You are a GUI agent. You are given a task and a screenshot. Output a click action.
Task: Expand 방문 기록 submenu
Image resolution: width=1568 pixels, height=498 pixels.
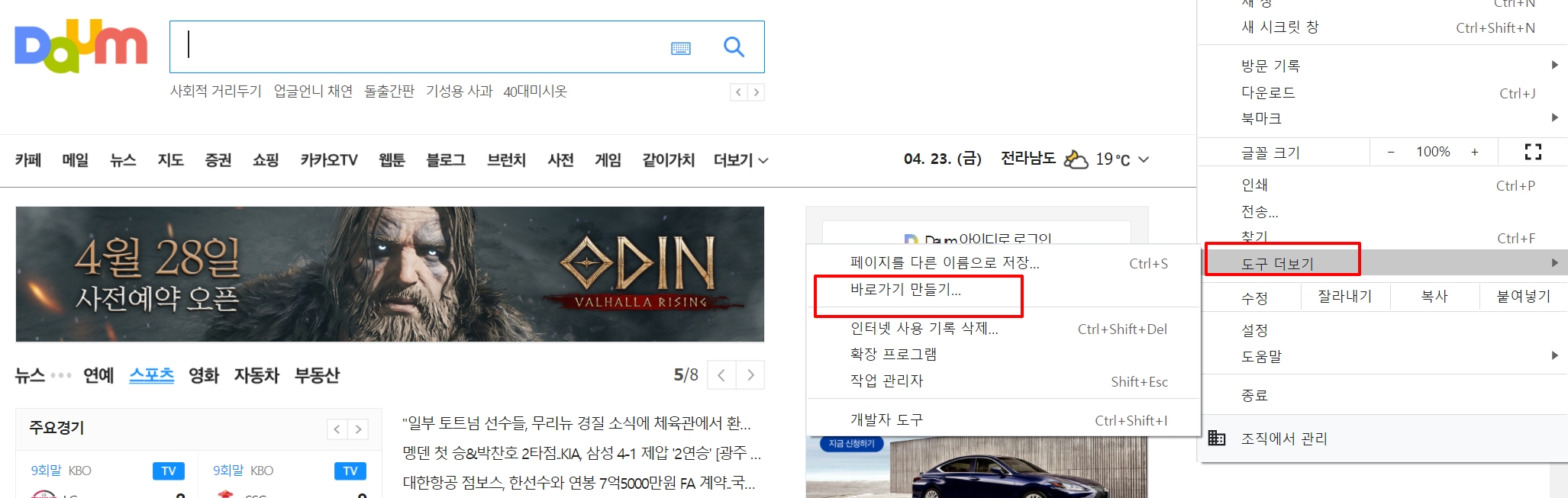click(x=1383, y=66)
